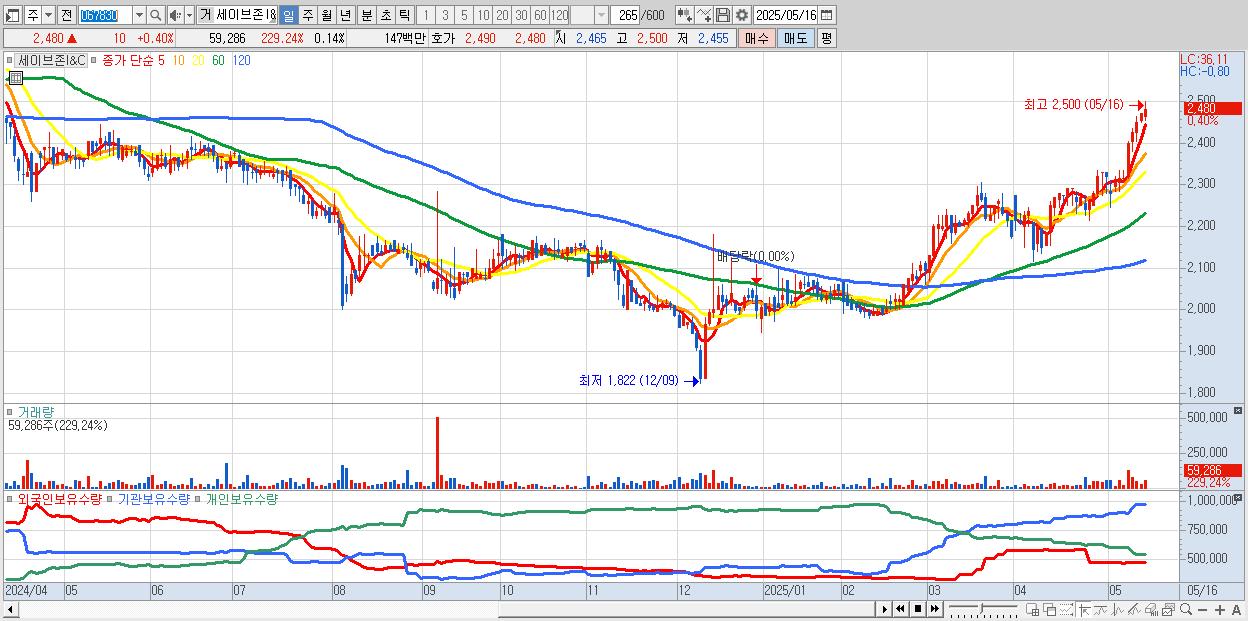1248x621 pixels.
Task: Click the chart zoom slider handle
Action: (x=981, y=609)
